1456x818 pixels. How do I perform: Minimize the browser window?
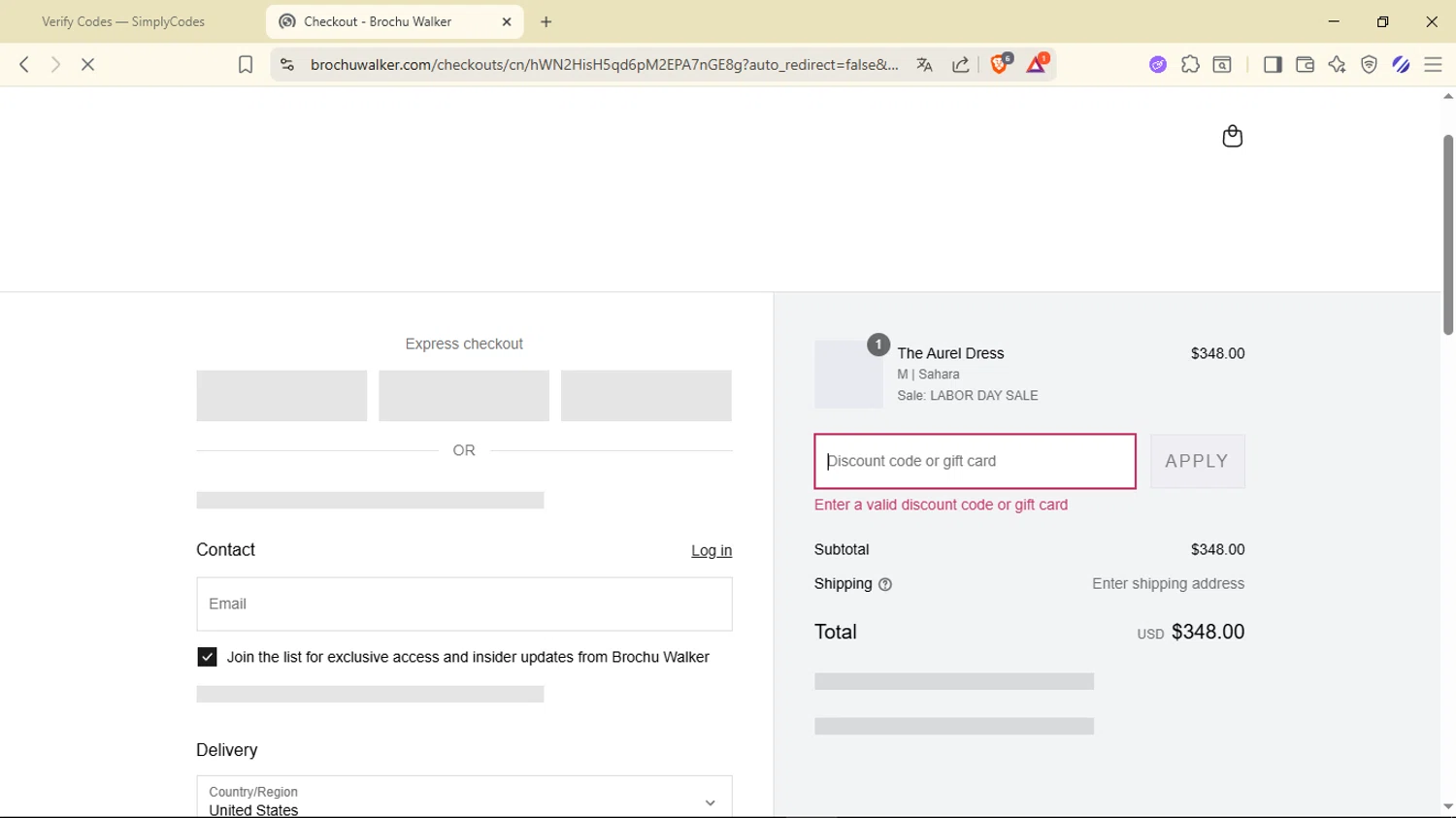[1334, 21]
